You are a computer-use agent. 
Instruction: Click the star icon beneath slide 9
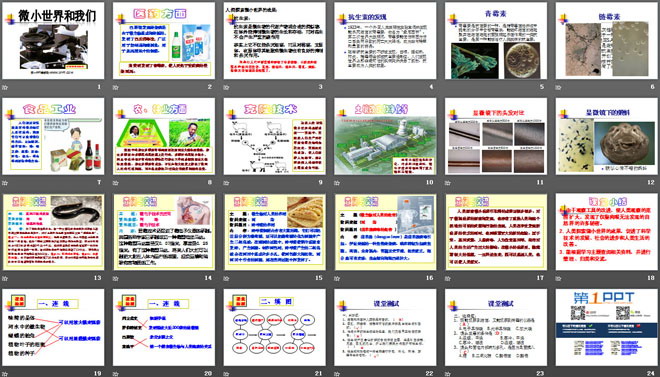tap(226, 183)
